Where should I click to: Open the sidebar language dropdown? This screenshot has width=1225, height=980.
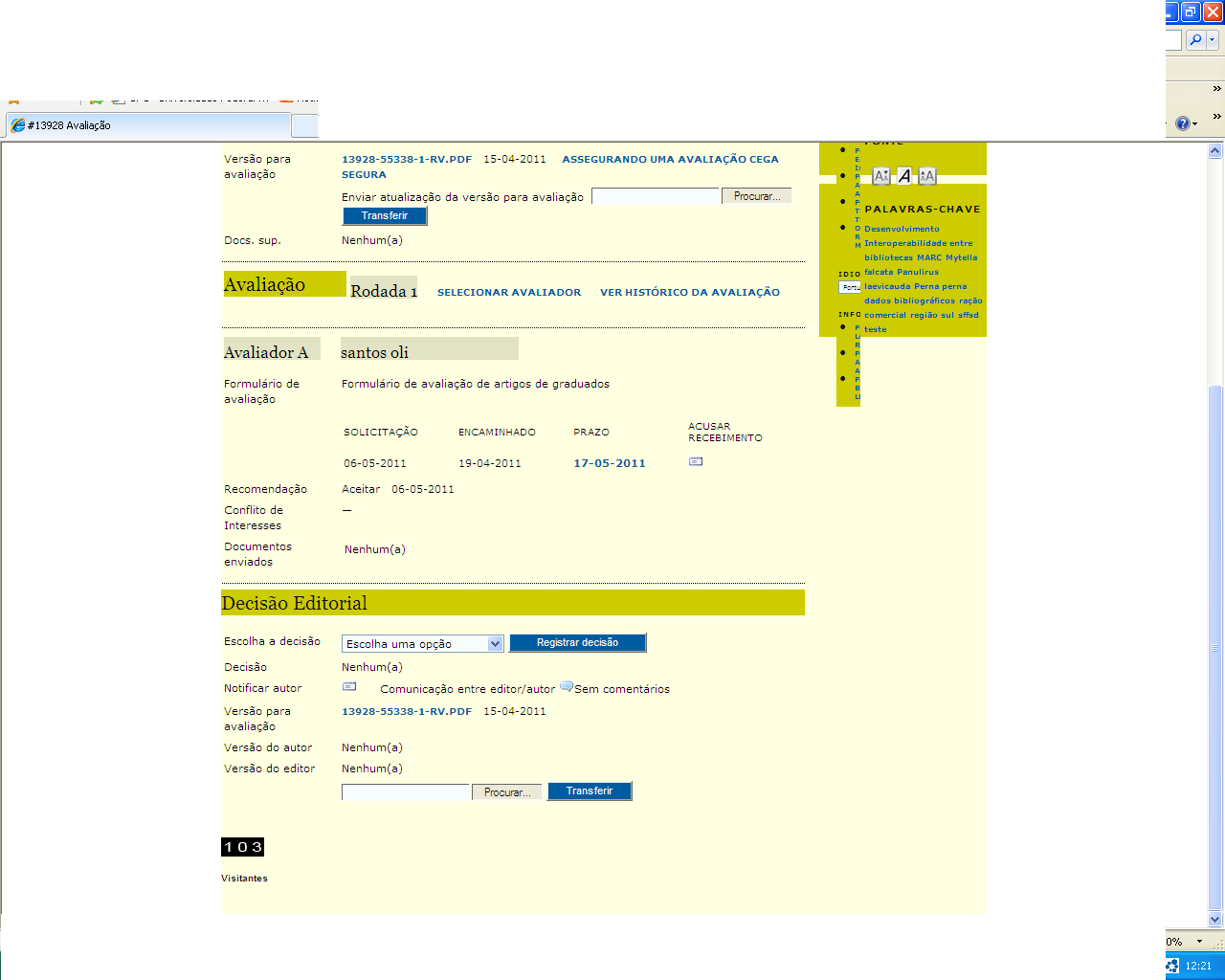pos(850,287)
